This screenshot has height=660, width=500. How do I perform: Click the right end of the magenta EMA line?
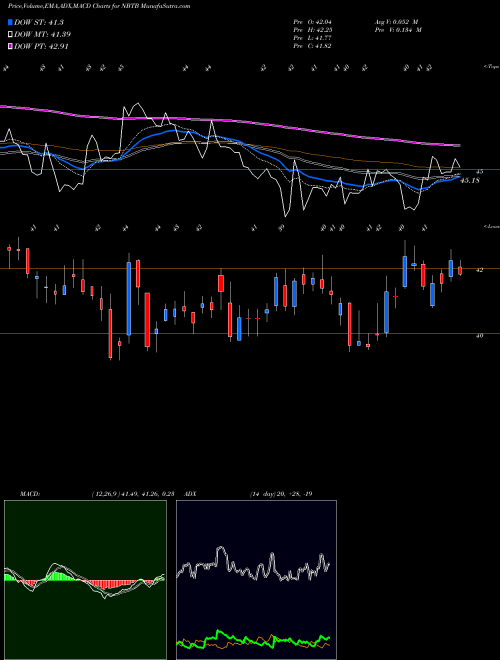click(x=458, y=146)
